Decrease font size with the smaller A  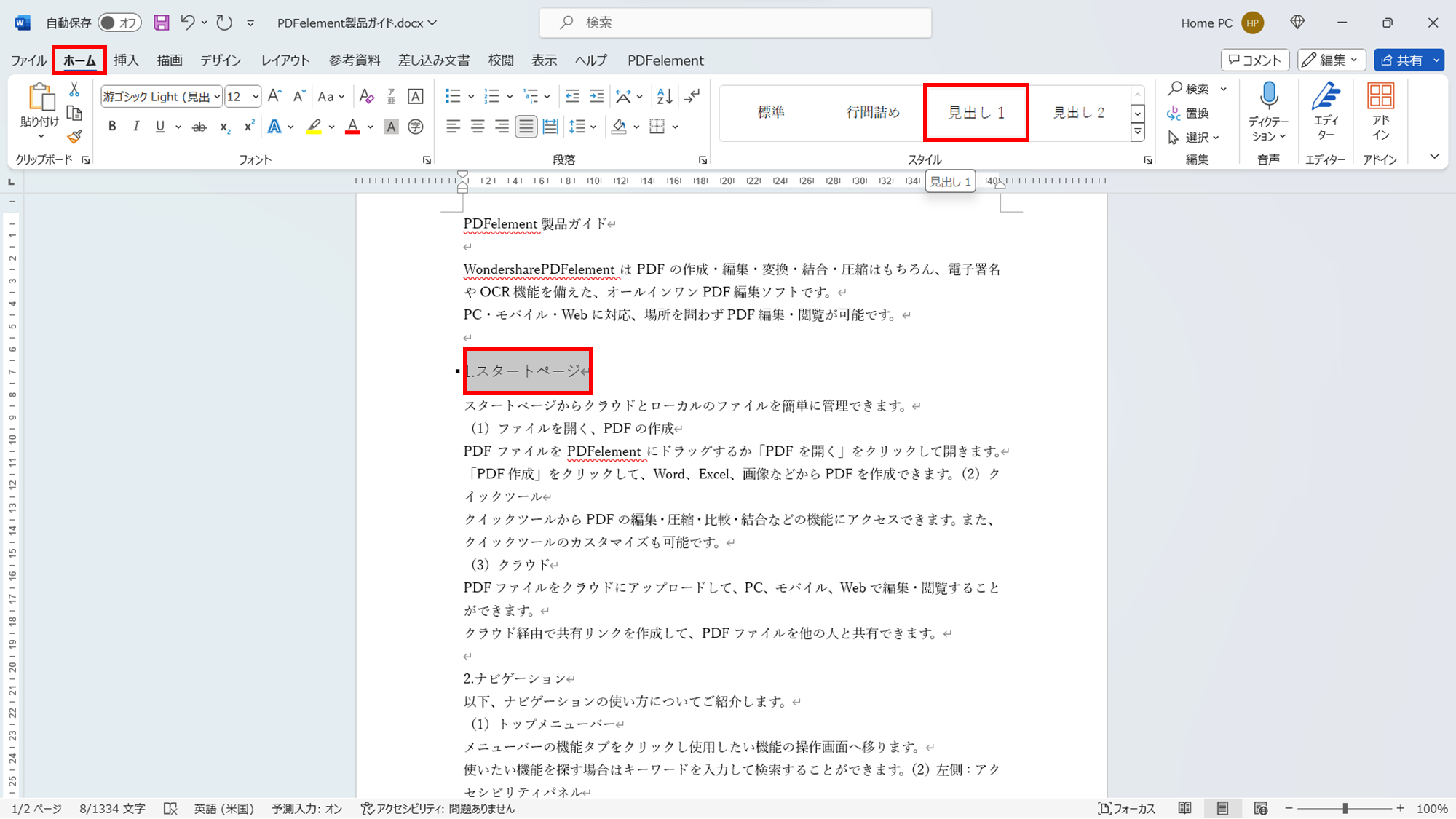[x=298, y=96]
